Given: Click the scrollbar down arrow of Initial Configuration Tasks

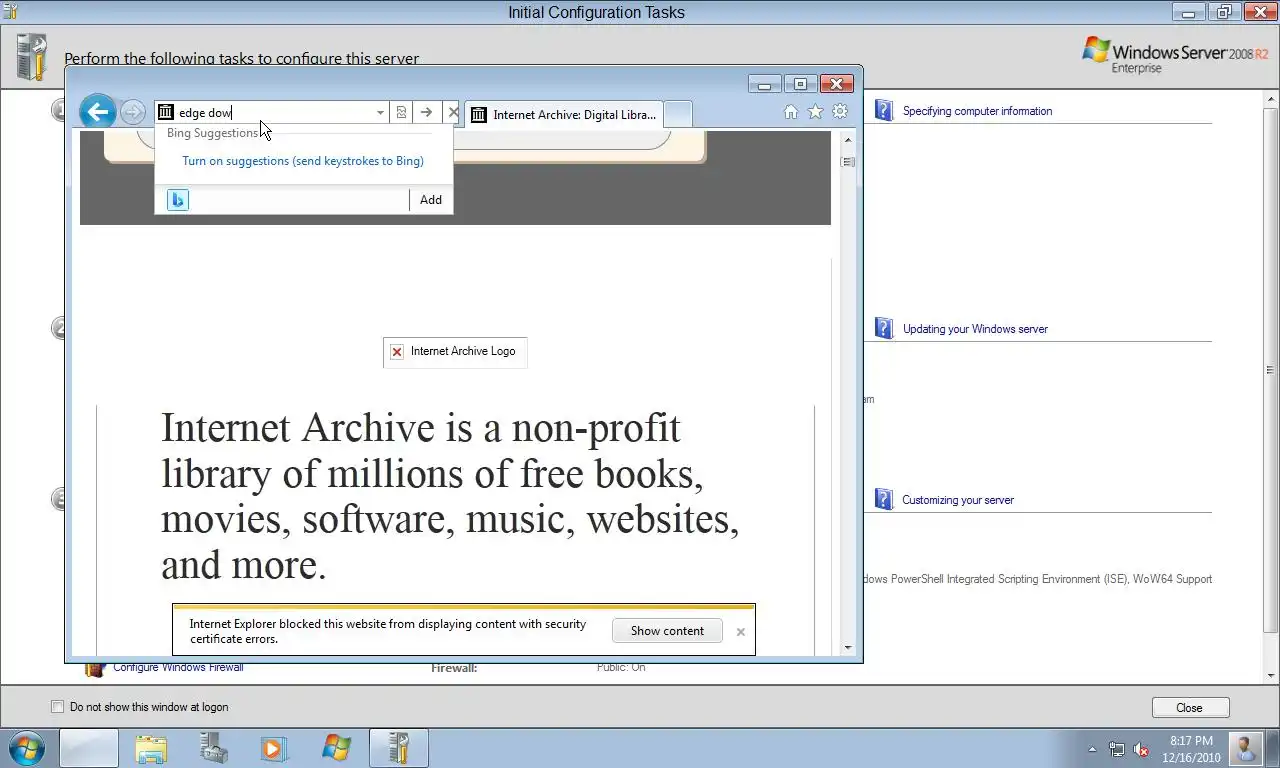Looking at the screenshot, I should [1271, 676].
